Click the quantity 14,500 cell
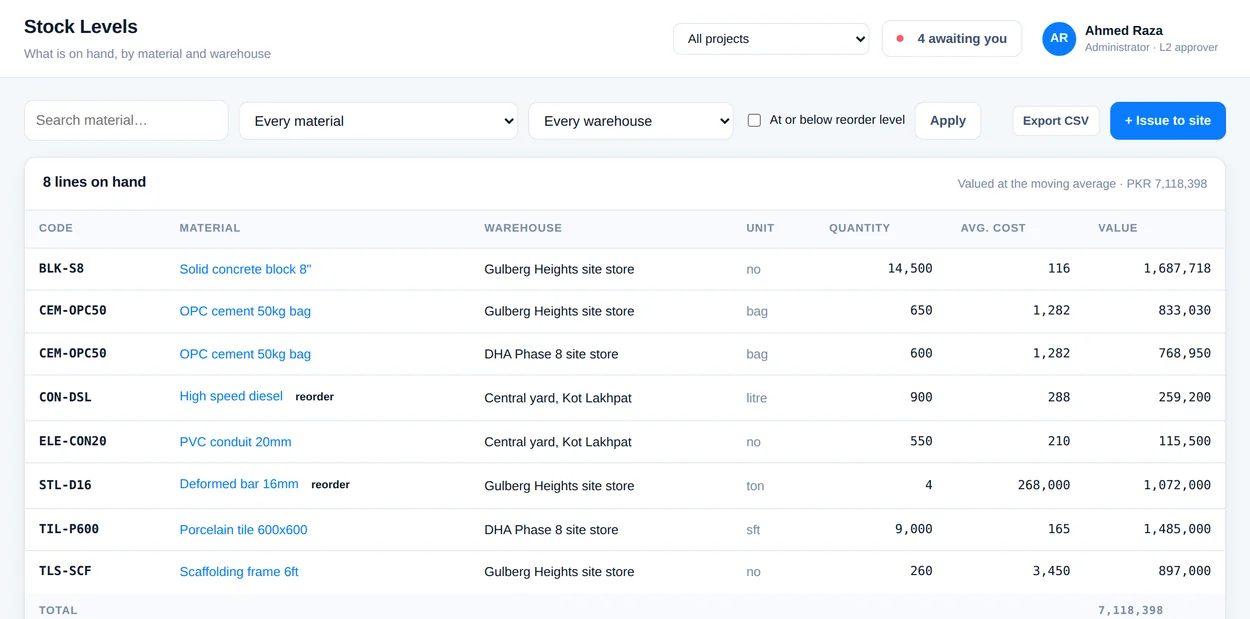The width and height of the screenshot is (1250, 619). pyautogui.click(x=910, y=269)
